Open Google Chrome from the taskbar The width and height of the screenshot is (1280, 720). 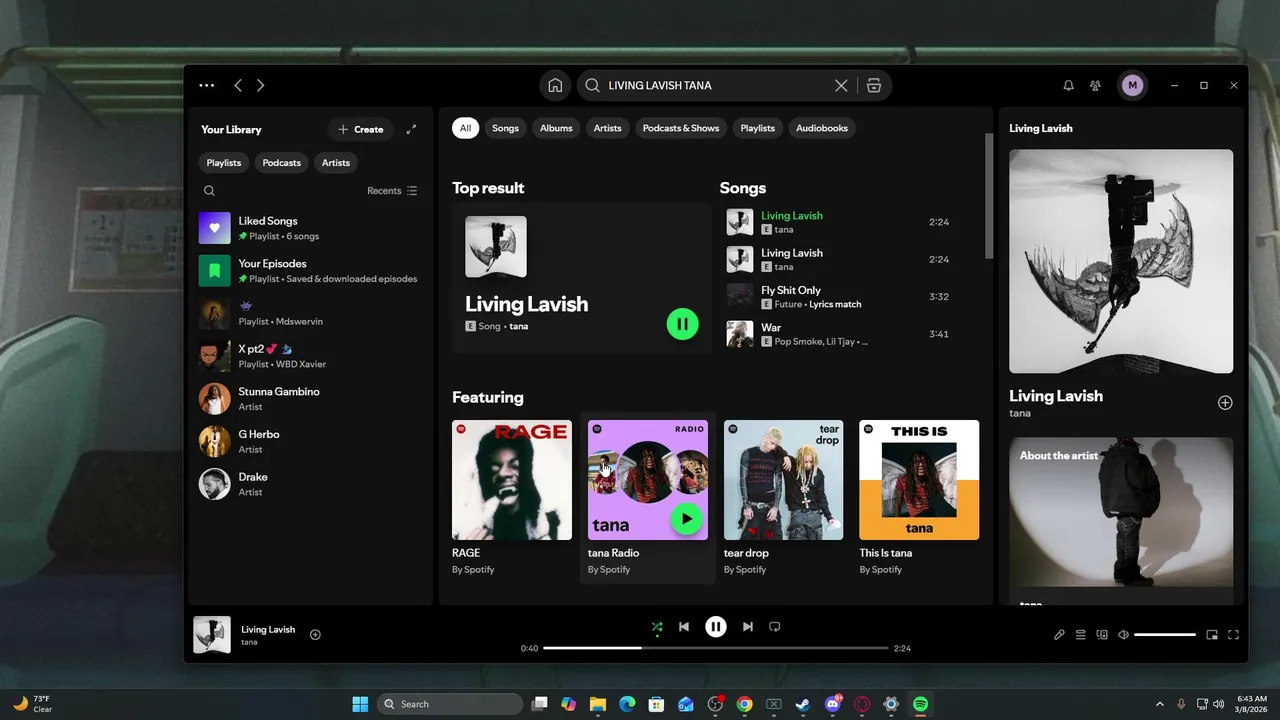tap(744, 704)
